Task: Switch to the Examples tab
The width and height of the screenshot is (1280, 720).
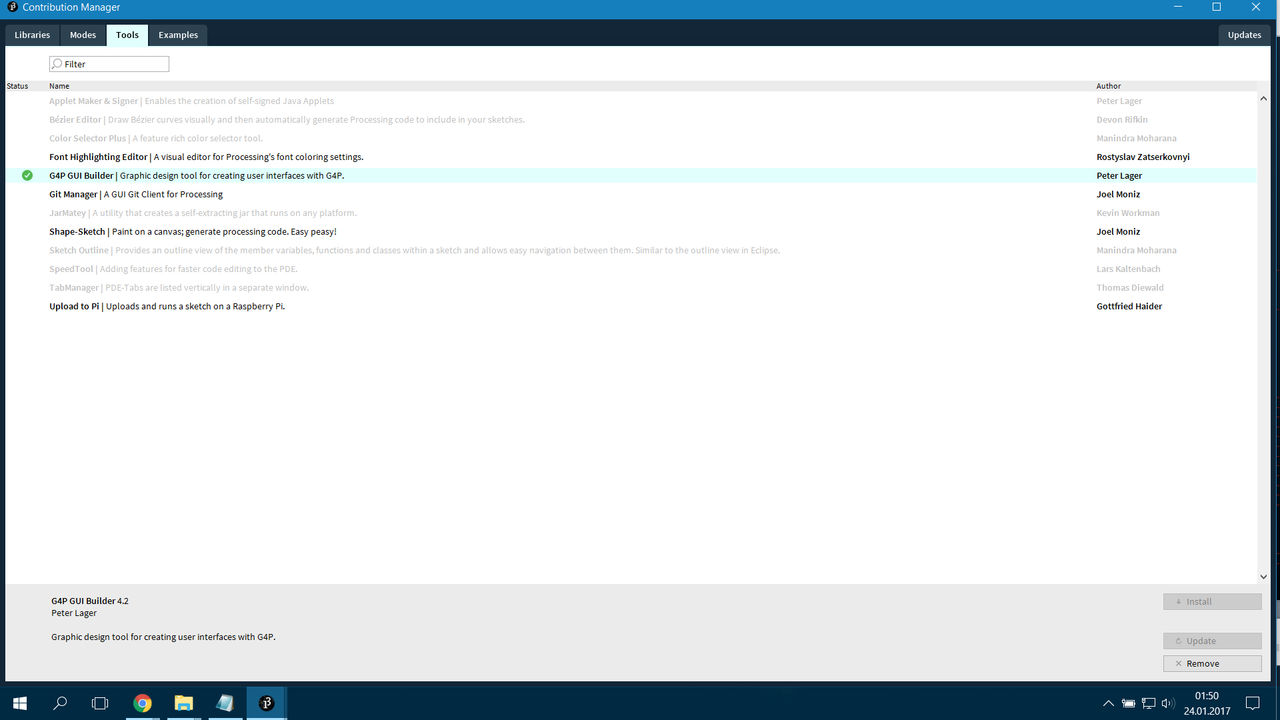Action: click(x=178, y=35)
